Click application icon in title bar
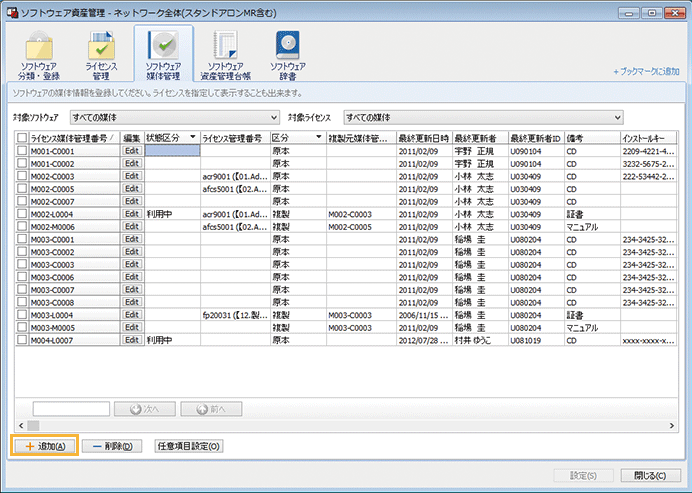 [x=12, y=12]
